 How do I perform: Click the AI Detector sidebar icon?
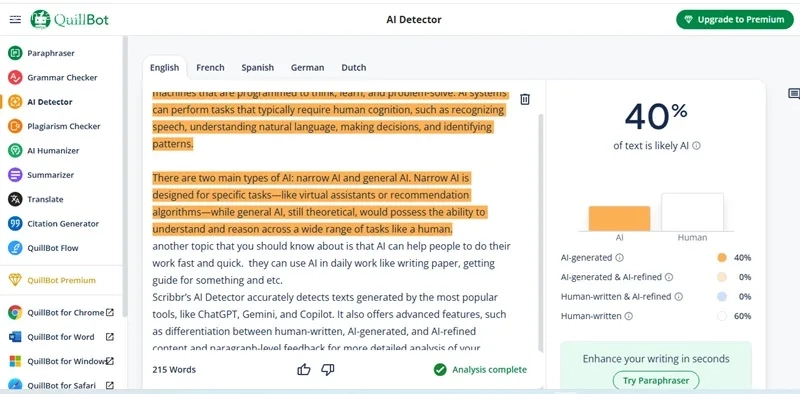[x=15, y=102]
